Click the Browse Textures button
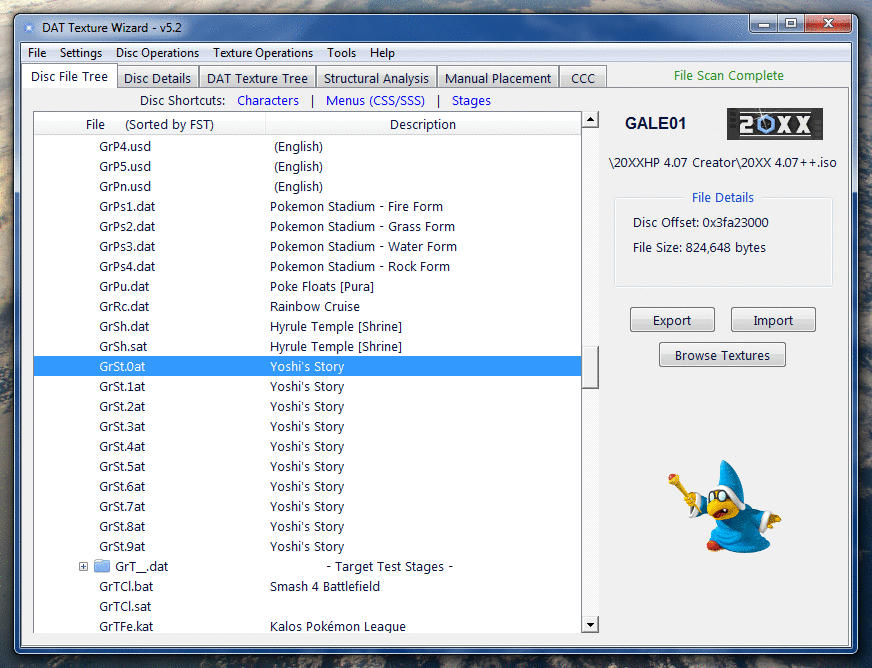The width and height of the screenshot is (872, 668). pos(722,355)
